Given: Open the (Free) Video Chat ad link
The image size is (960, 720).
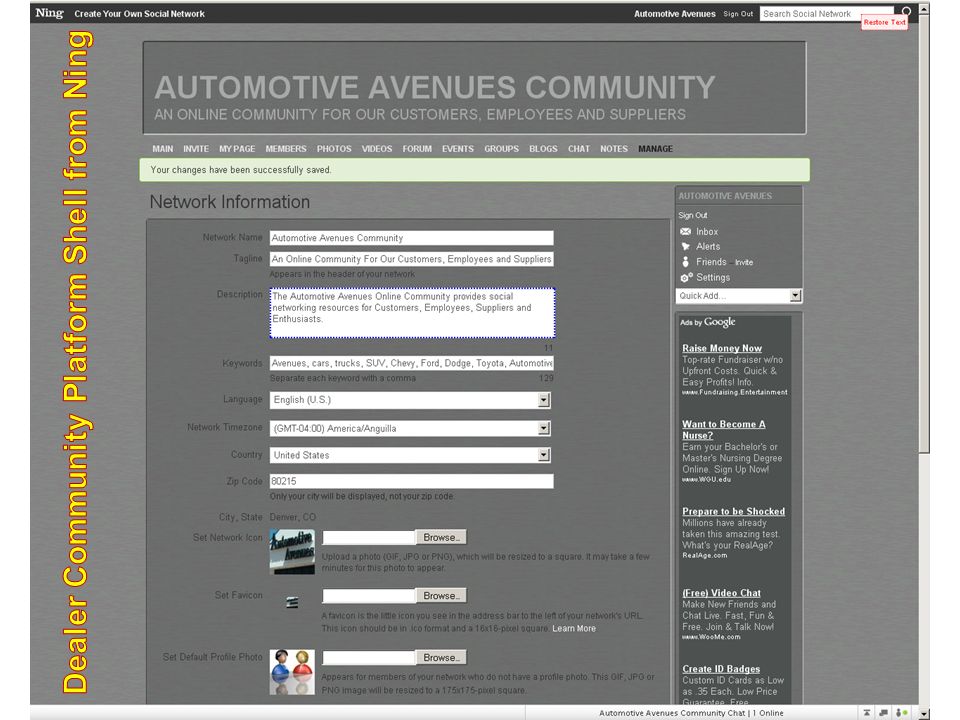Looking at the screenshot, I should (x=721, y=593).
